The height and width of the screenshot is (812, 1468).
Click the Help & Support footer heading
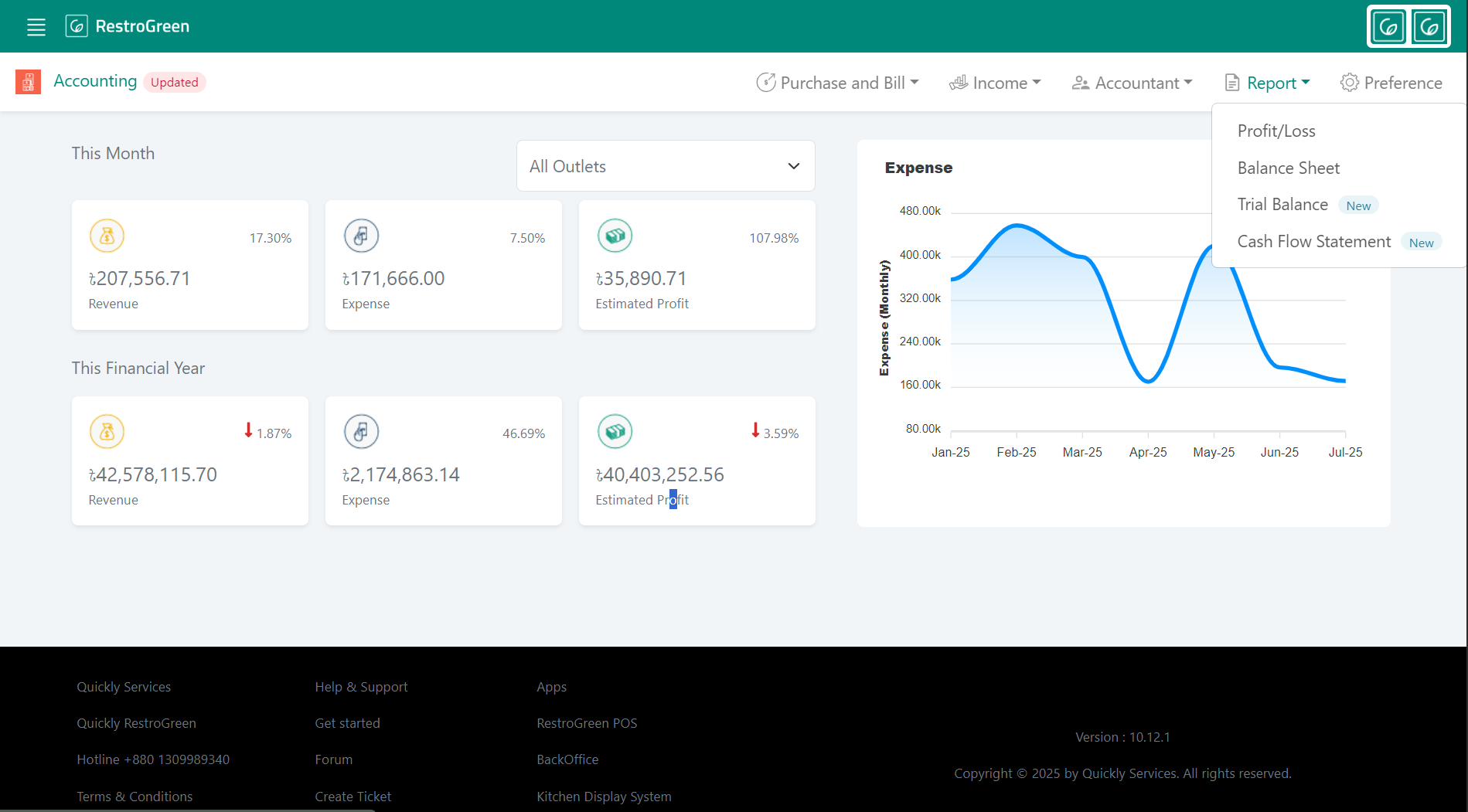[361, 687]
